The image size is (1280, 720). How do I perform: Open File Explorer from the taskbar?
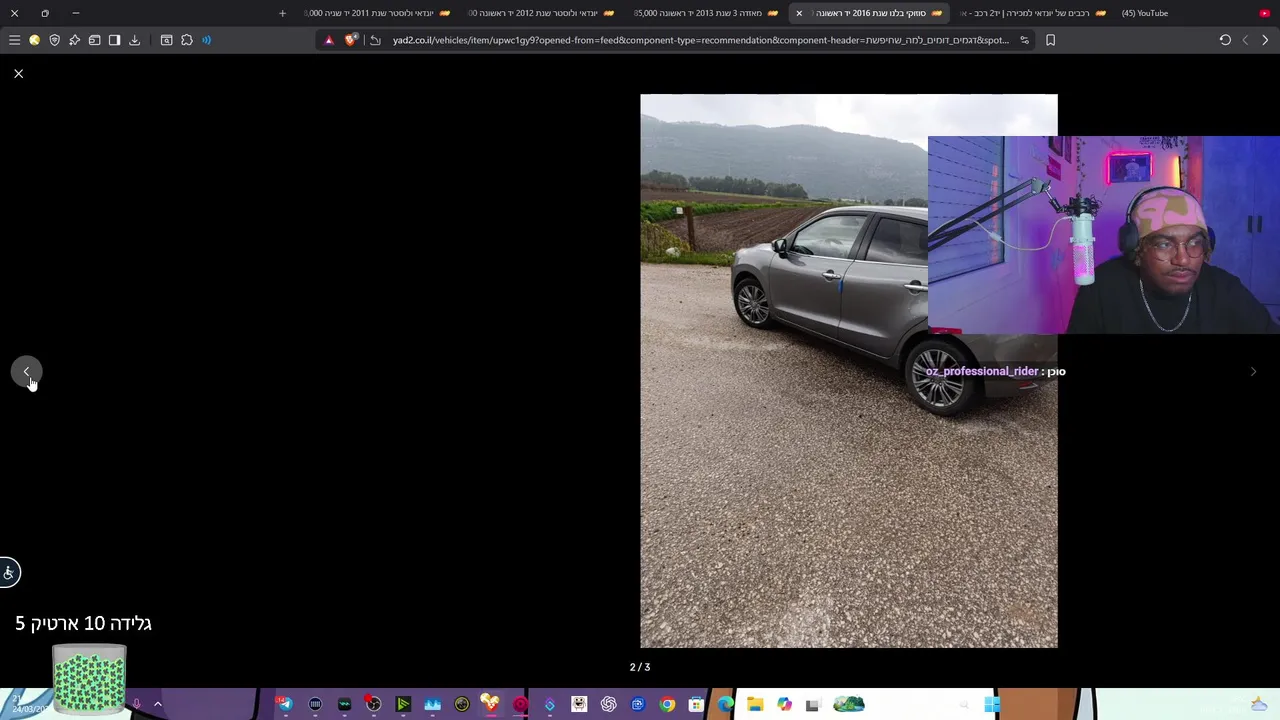click(x=755, y=705)
